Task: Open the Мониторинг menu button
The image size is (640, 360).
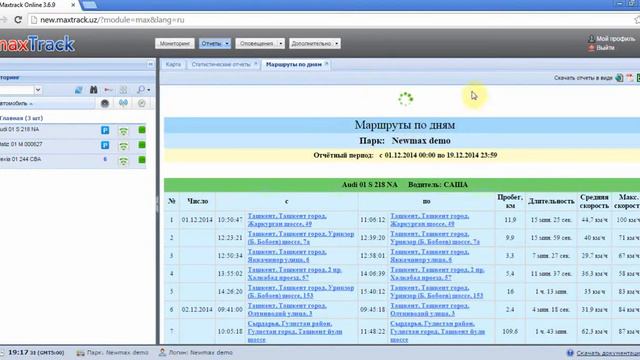Action: point(175,43)
